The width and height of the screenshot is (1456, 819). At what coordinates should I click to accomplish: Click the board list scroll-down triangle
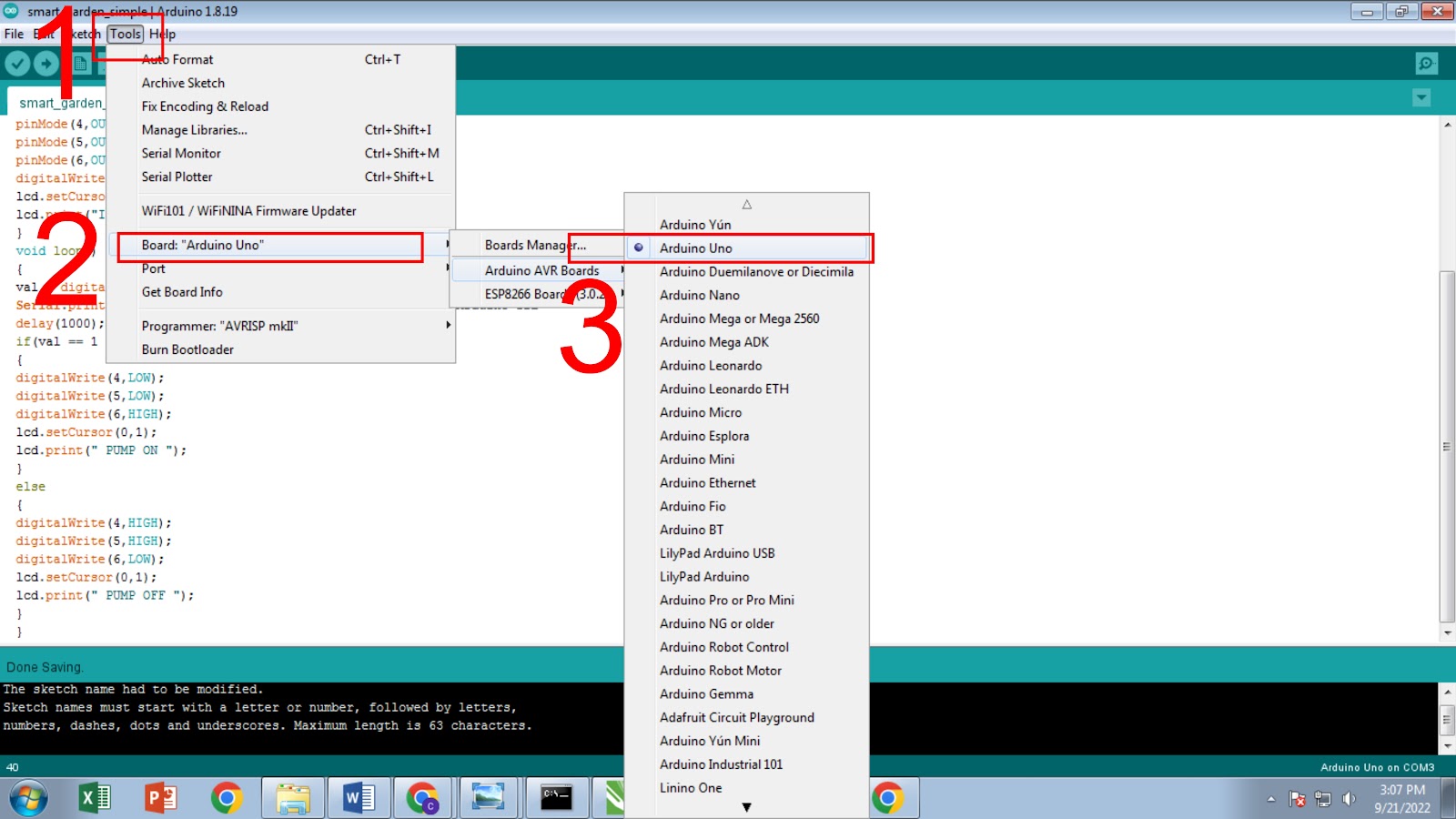[747, 807]
